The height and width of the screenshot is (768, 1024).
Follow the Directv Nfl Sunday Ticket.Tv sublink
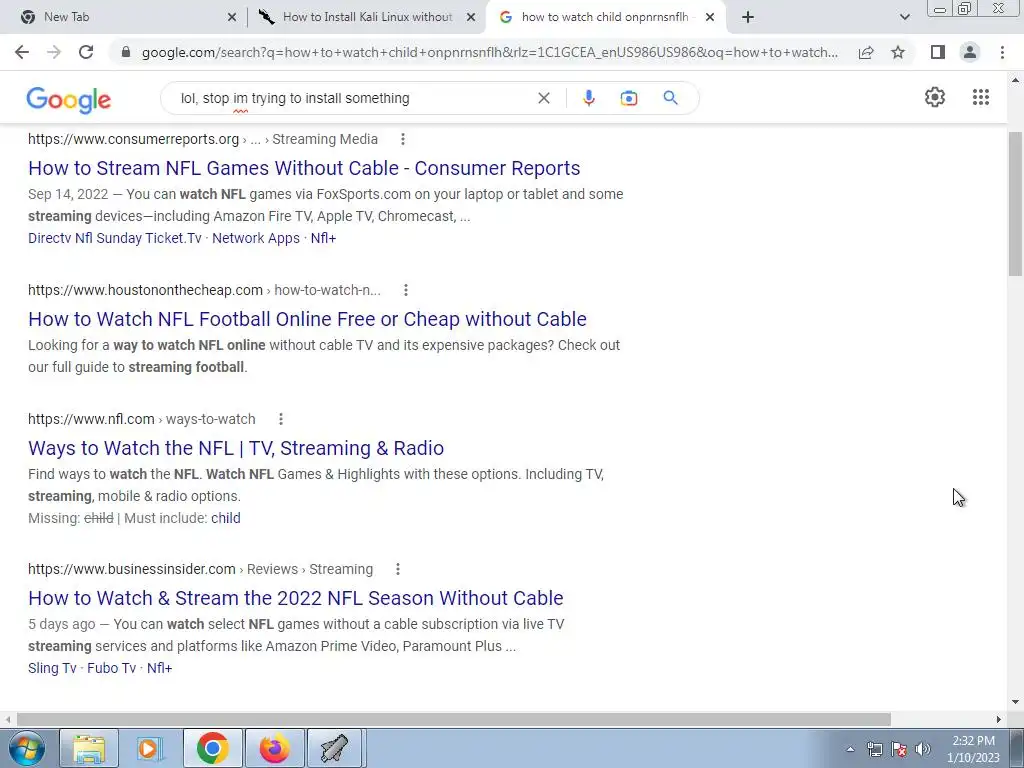point(115,238)
